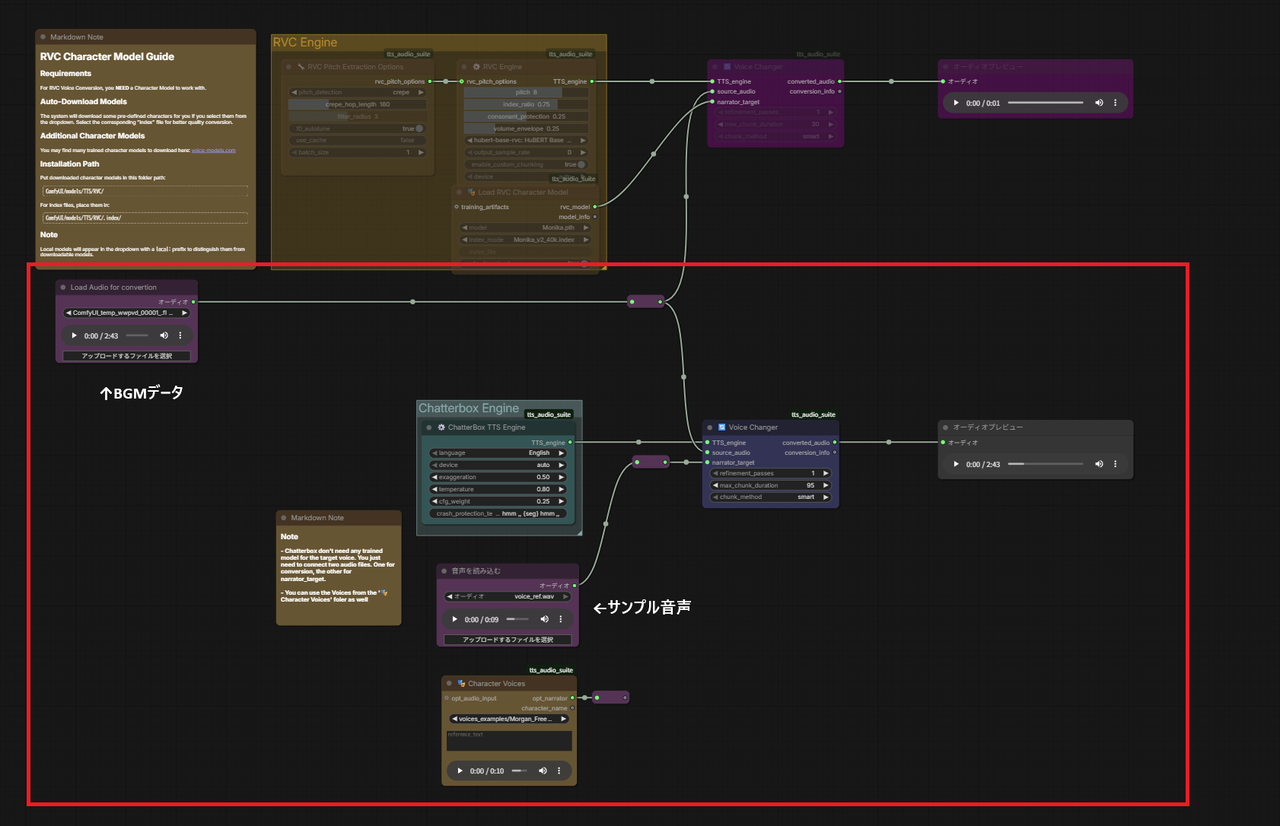Decrease max_chunk_duration 95 with left arrow
This screenshot has height=826, width=1280.
(716, 485)
